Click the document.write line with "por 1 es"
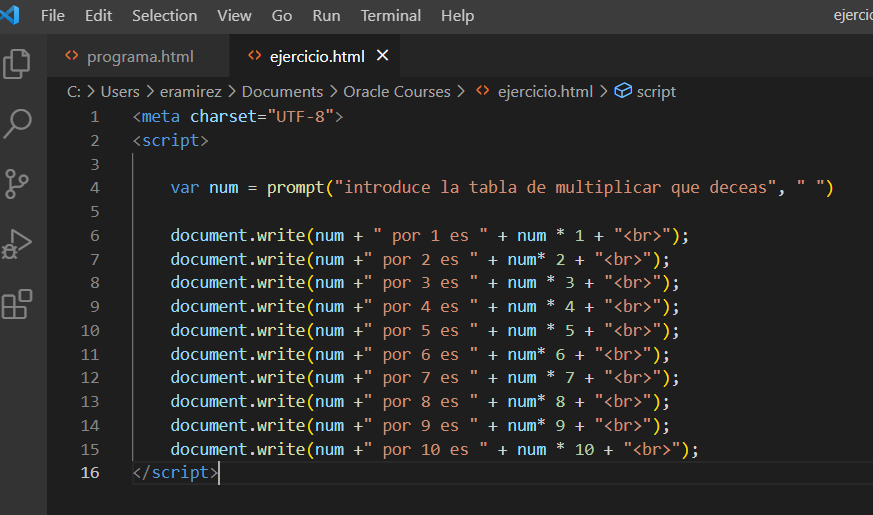Screen dimensions: 873x515 tap(430, 236)
